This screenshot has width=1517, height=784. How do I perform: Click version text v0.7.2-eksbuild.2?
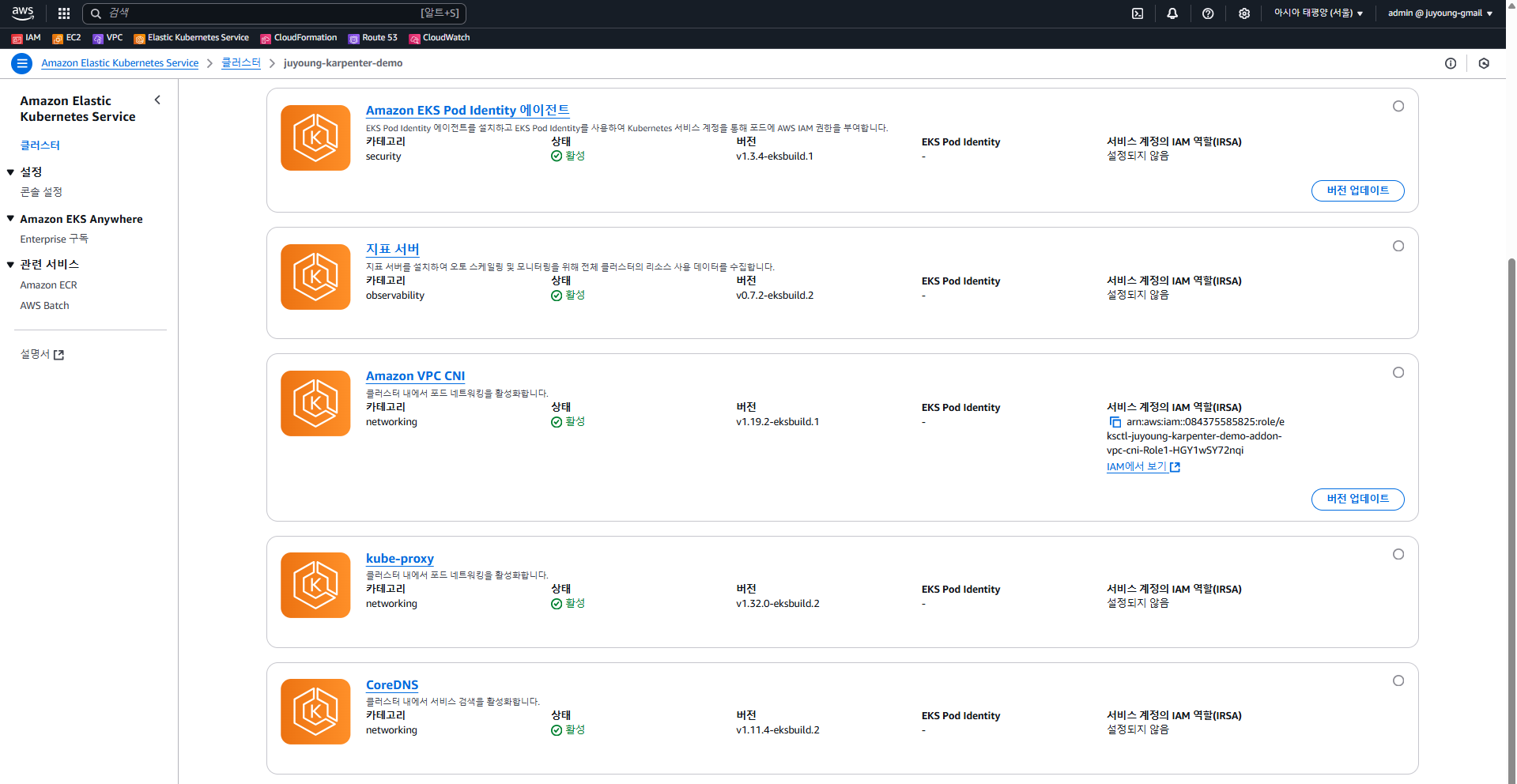(x=775, y=296)
